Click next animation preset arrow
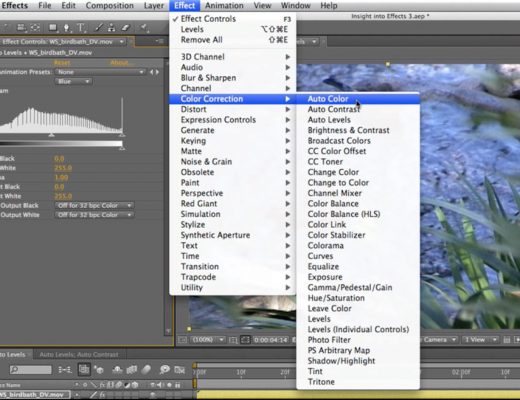Screen dimensions: 520x400 (x=157, y=72)
